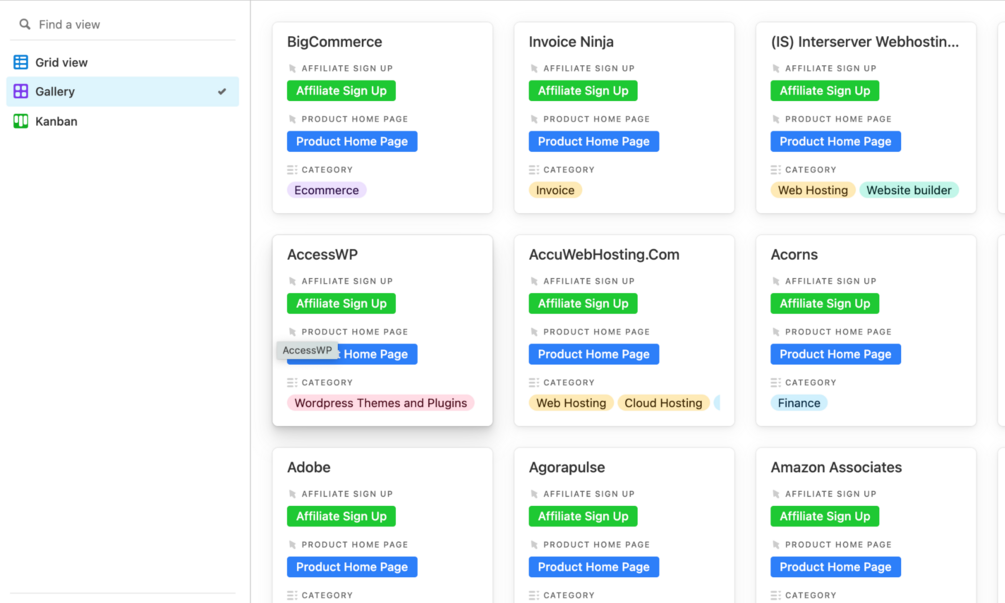
Task: Open the Amazon Associates card title
Action: [836, 467]
